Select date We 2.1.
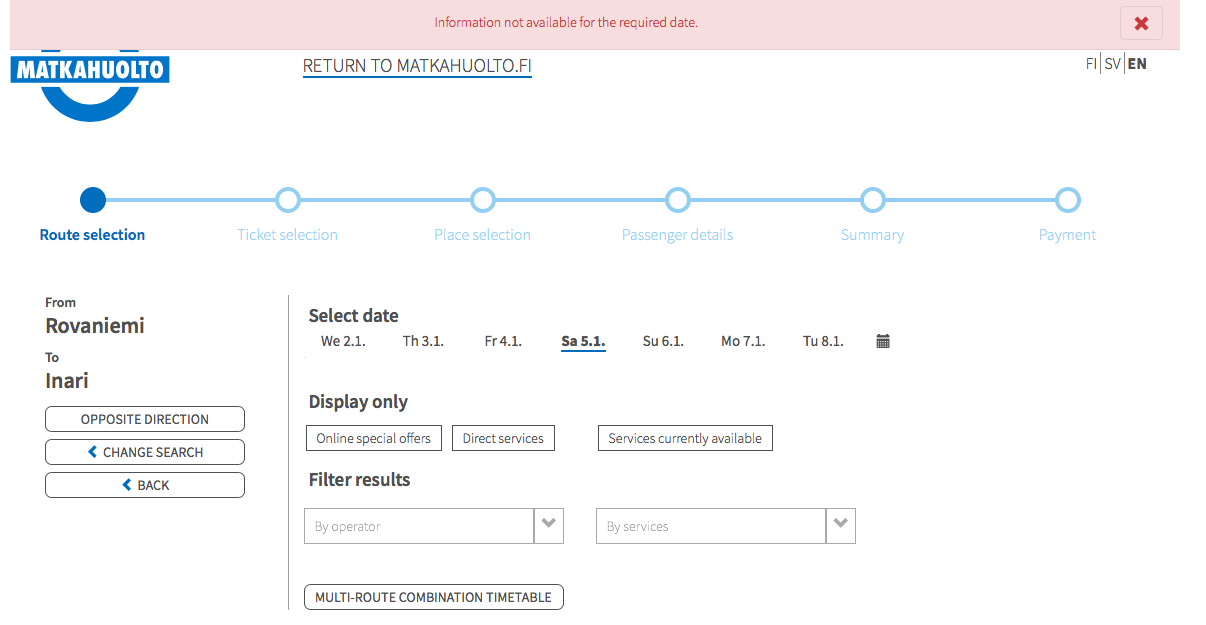The height and width of the screenshot is (625, 1206). (x=343, y=341)
